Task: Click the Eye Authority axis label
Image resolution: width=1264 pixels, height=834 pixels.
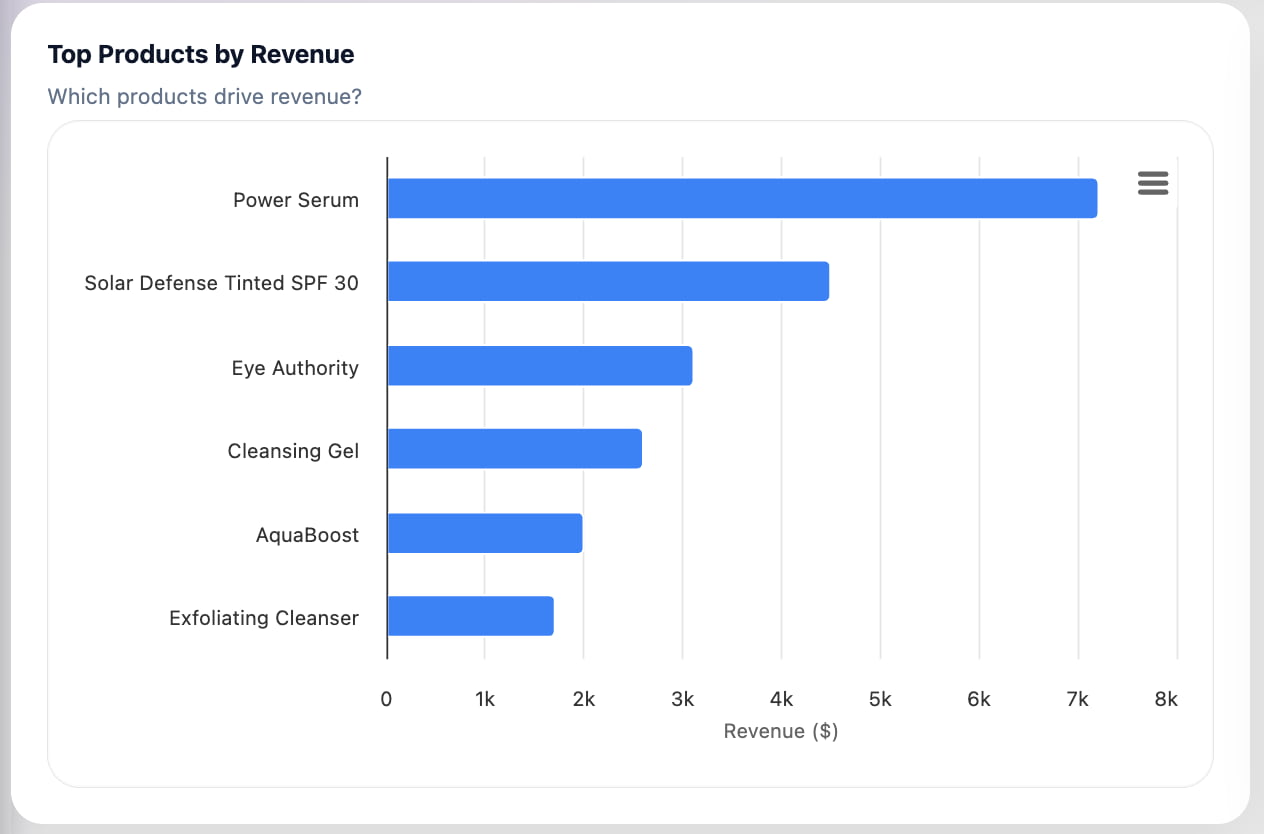Action: click(x=295, y=368)
